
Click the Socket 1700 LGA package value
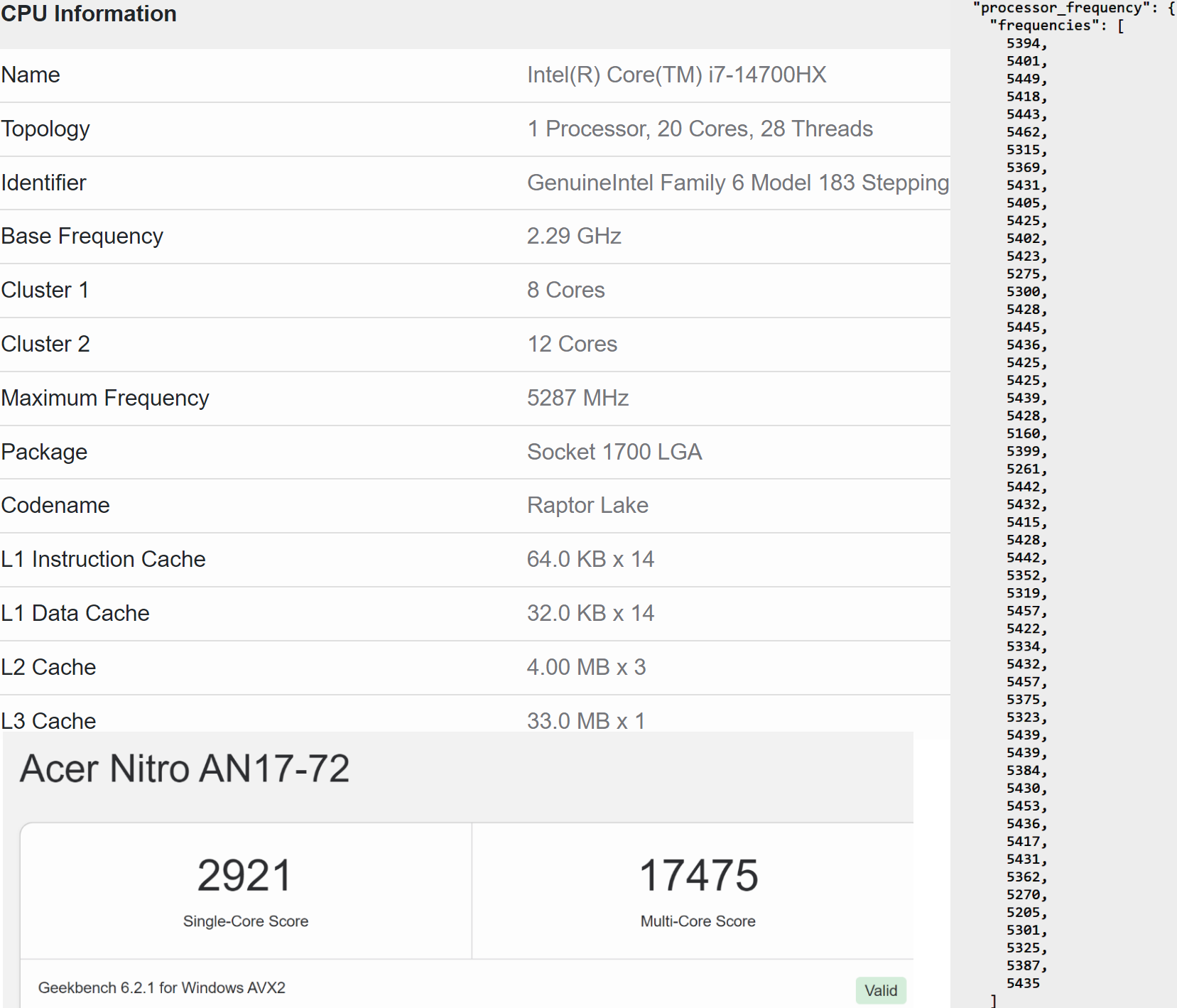pos(614,452)
